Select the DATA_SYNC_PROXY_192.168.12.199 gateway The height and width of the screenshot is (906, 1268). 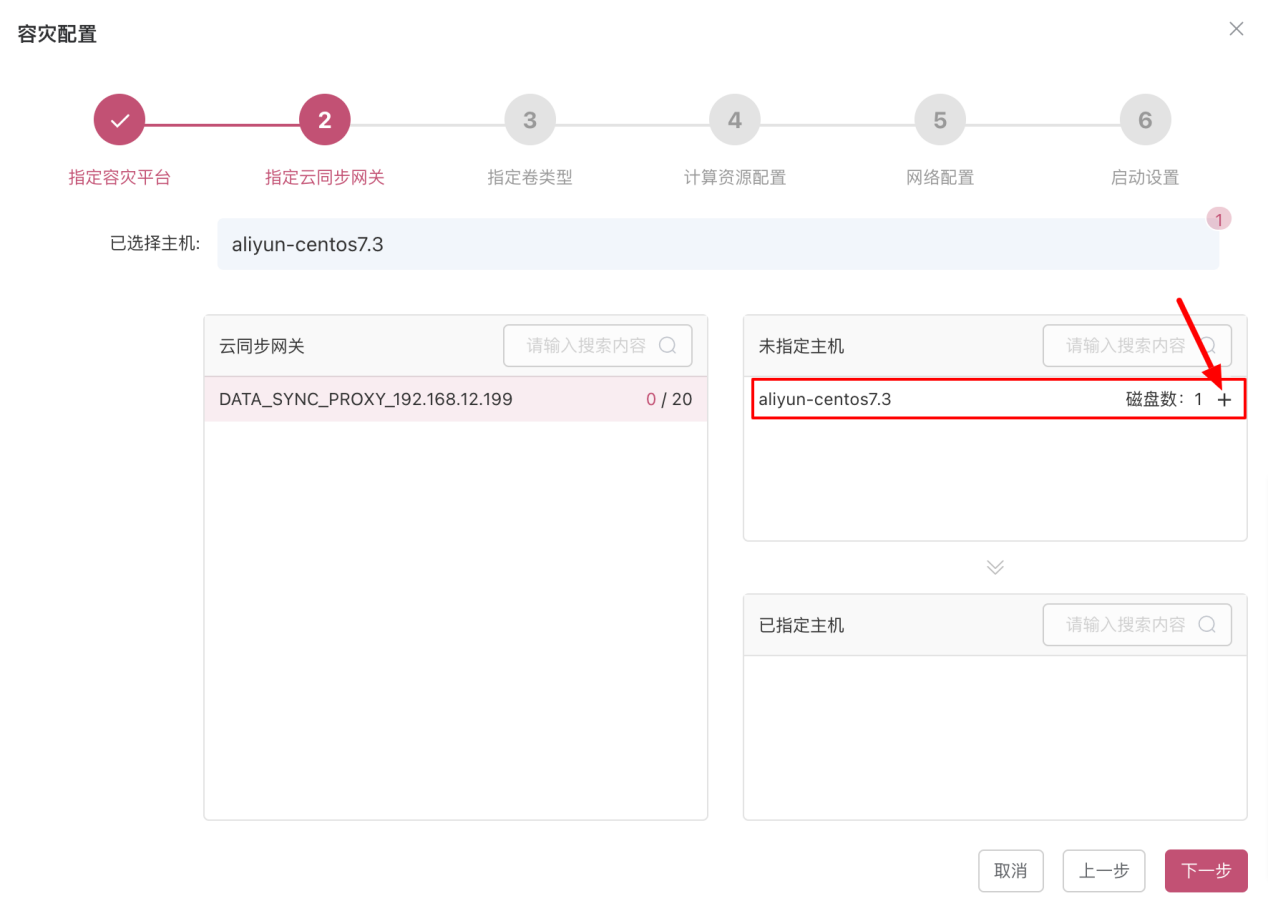(365, 398)
